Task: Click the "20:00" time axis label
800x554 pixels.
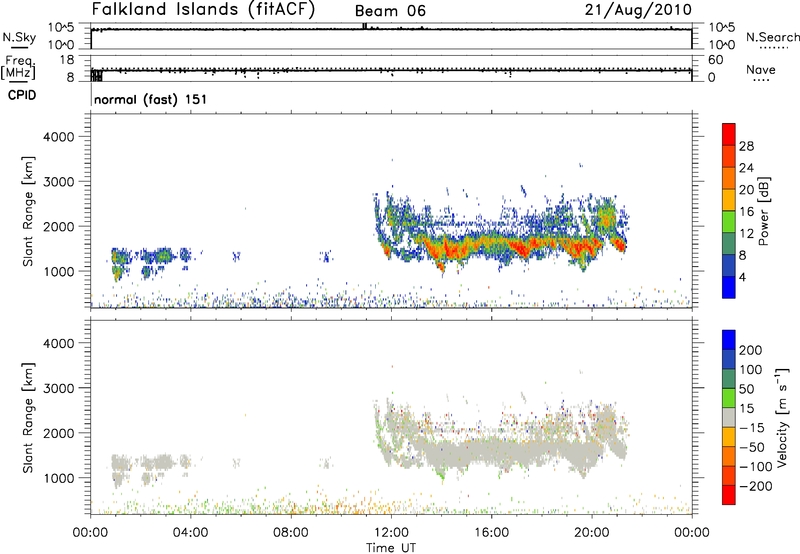Action: (x=591, y=533)
